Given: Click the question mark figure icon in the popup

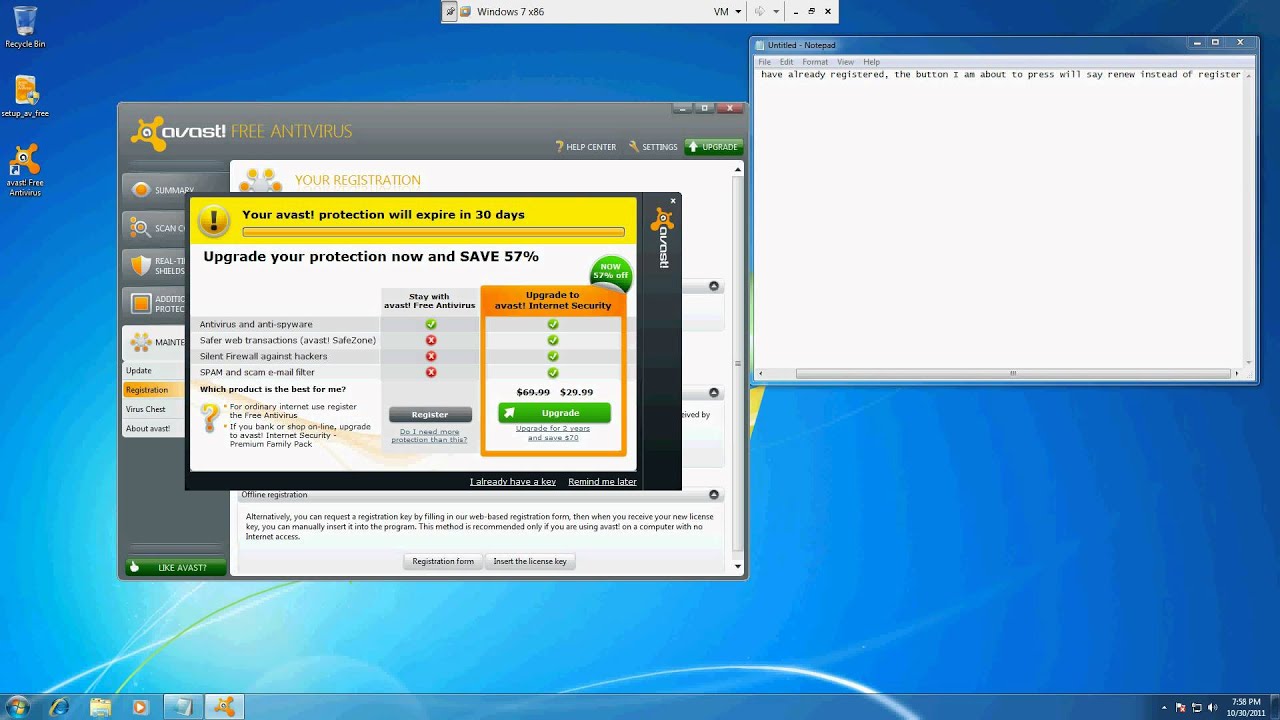Looking at the screenshot, I should click(x=210, y=418).
